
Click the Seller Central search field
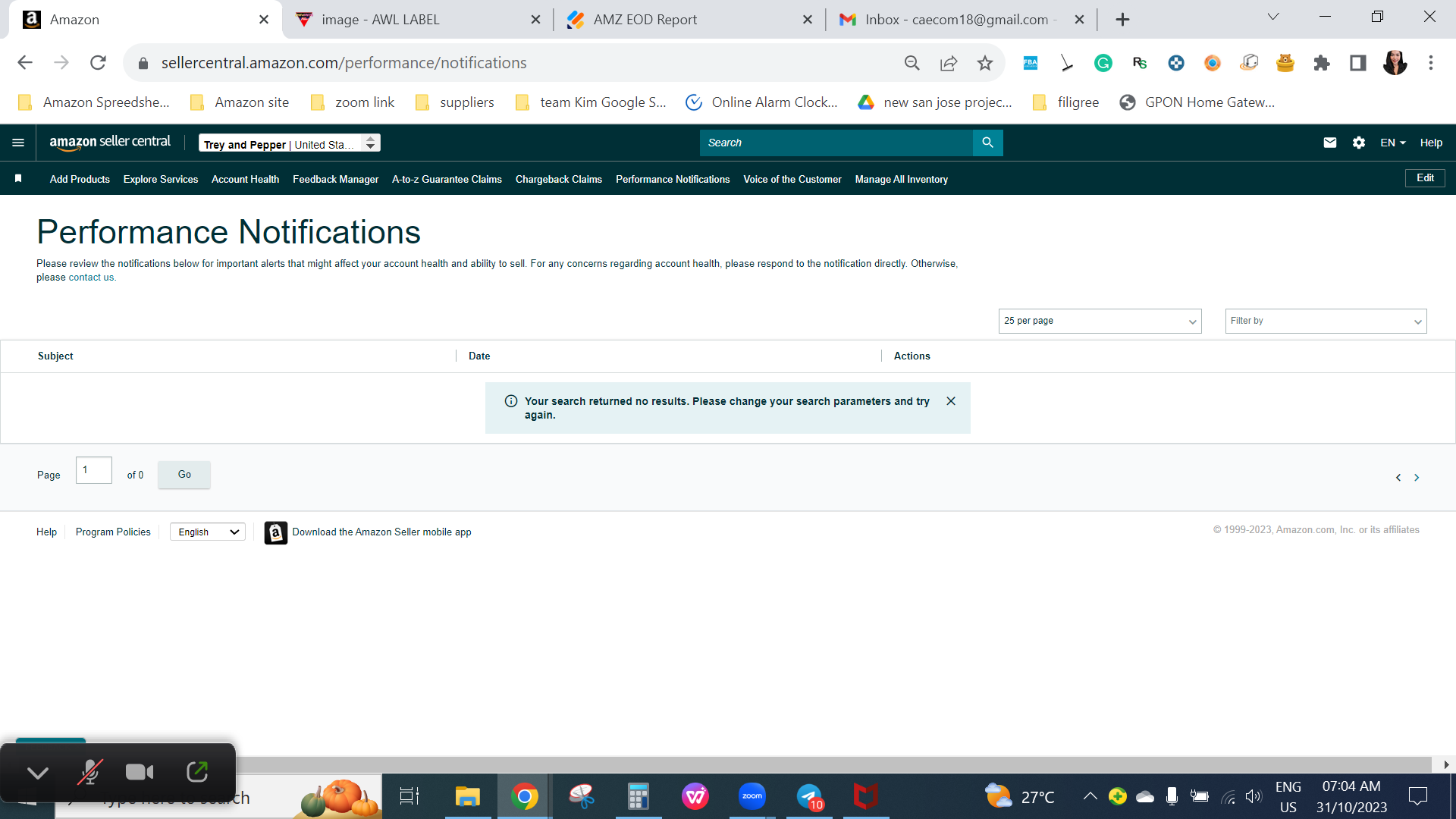[x=836, y=143]
